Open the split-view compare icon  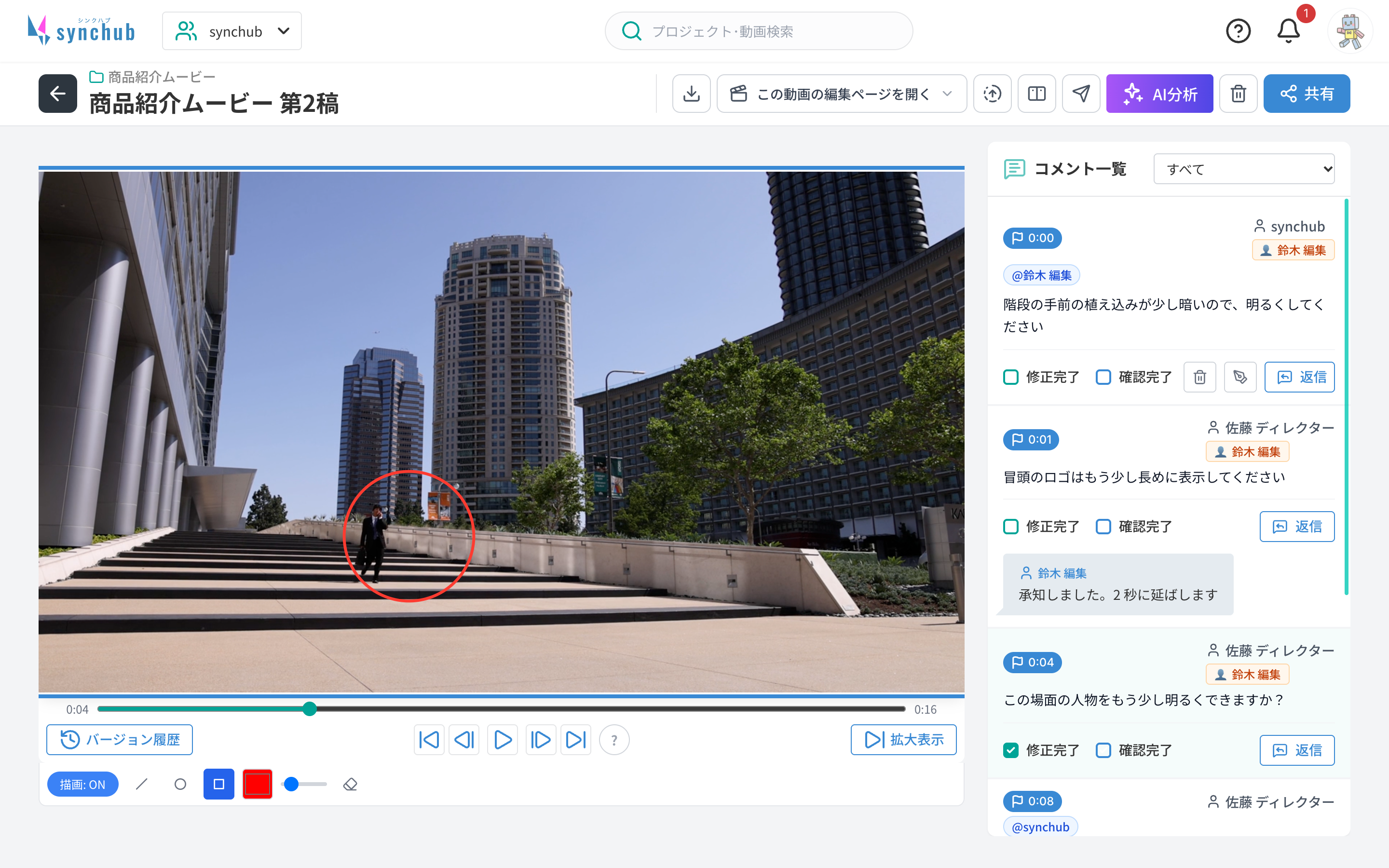pyautogui.click(x=1036, y=94)
